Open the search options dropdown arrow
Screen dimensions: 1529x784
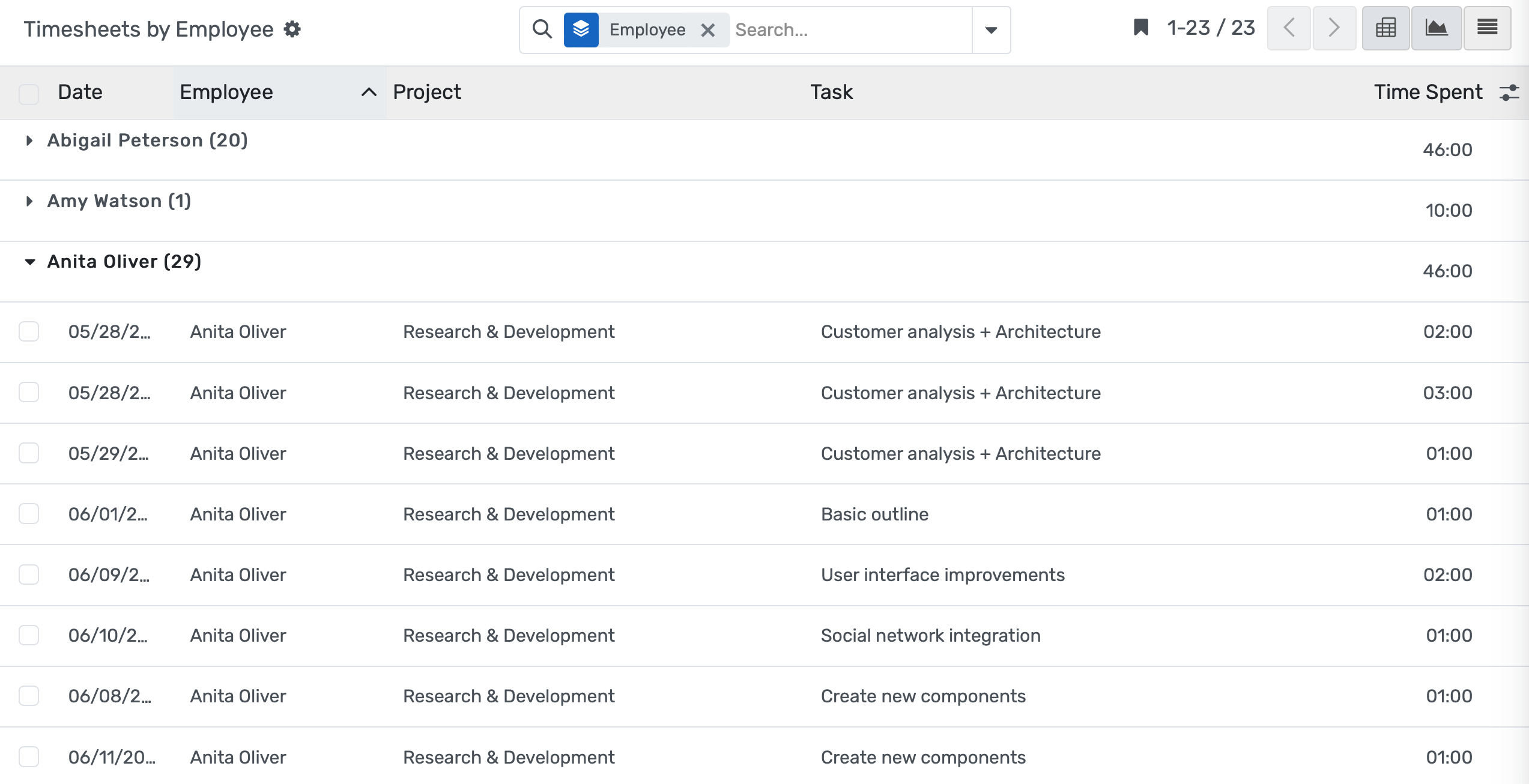[x=990, y=29]
